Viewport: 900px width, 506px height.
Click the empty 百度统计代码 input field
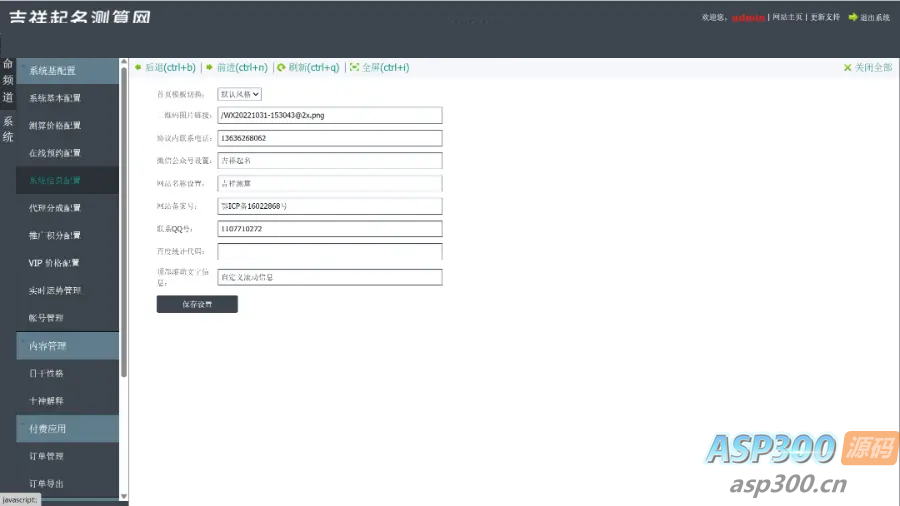(x=330, y=251)
